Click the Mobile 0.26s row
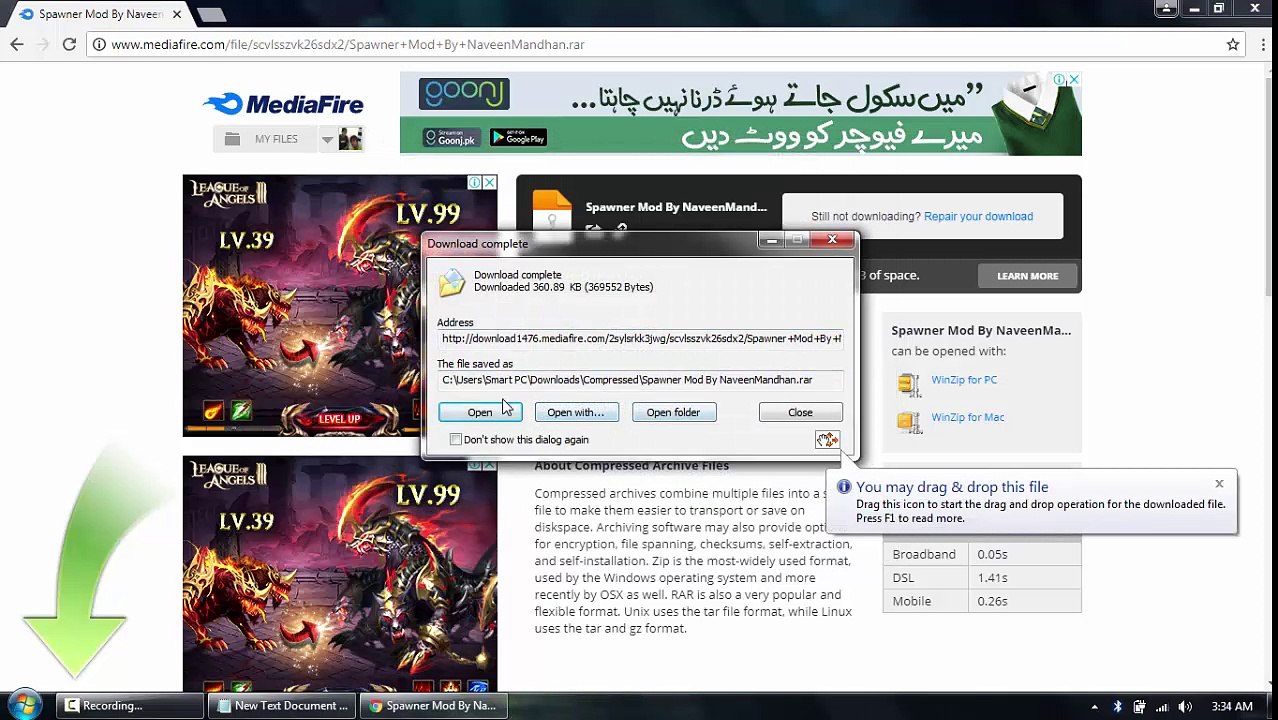 pyautogui.click(x=982, y=601)
